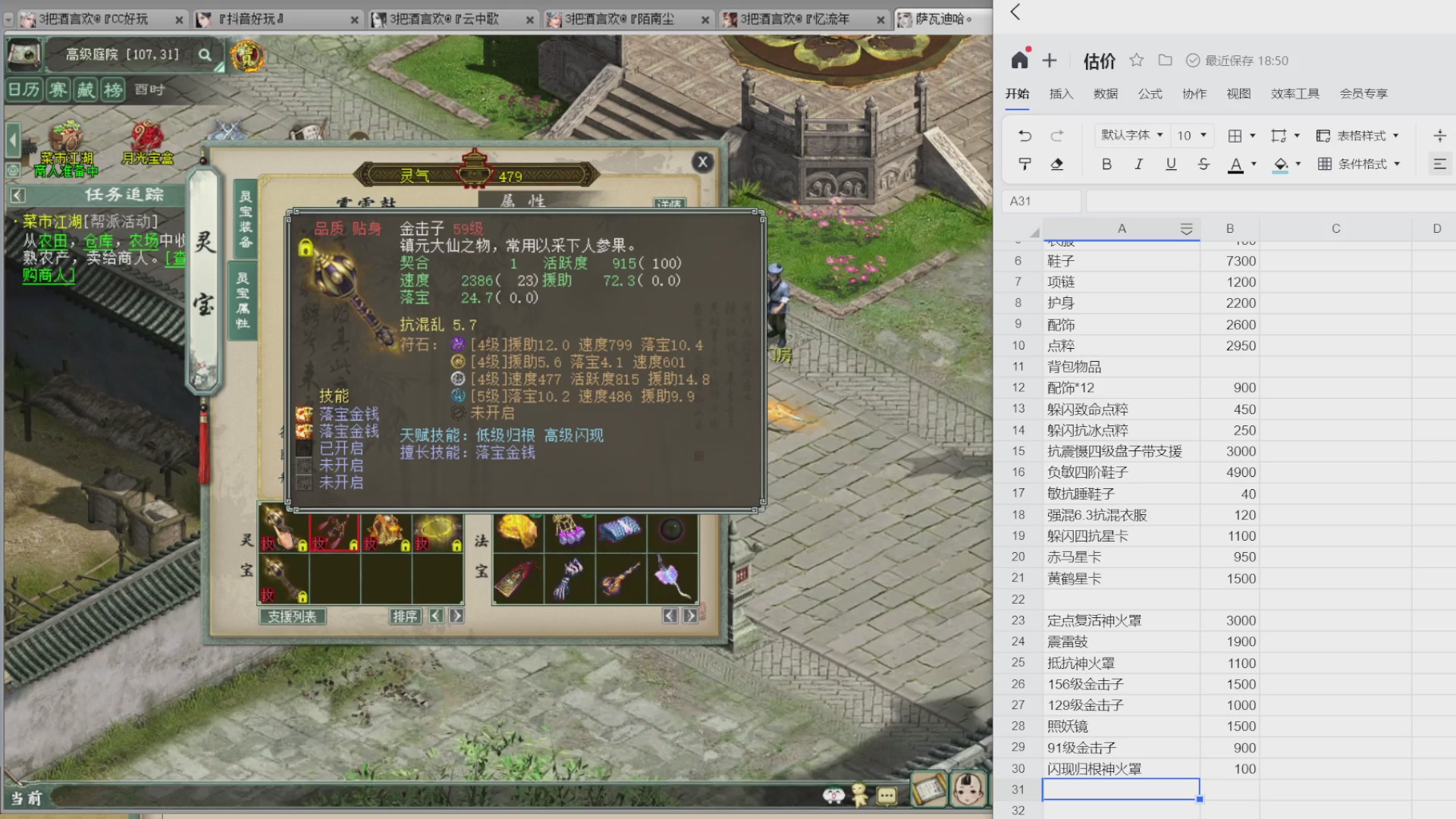Click the format painter brush icon

pos(1025,164)
